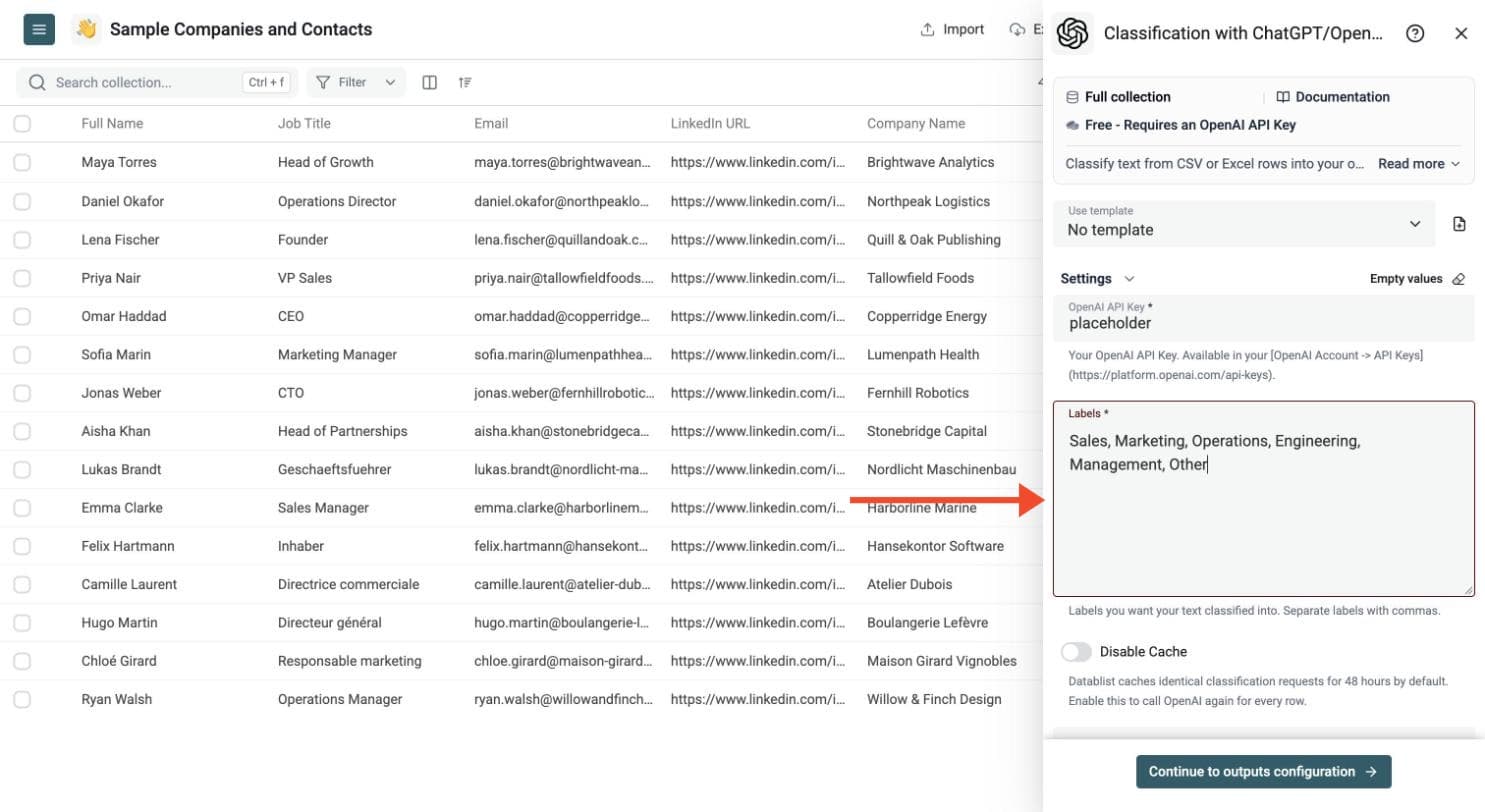Click the Email column header

[x=491, y=124]
